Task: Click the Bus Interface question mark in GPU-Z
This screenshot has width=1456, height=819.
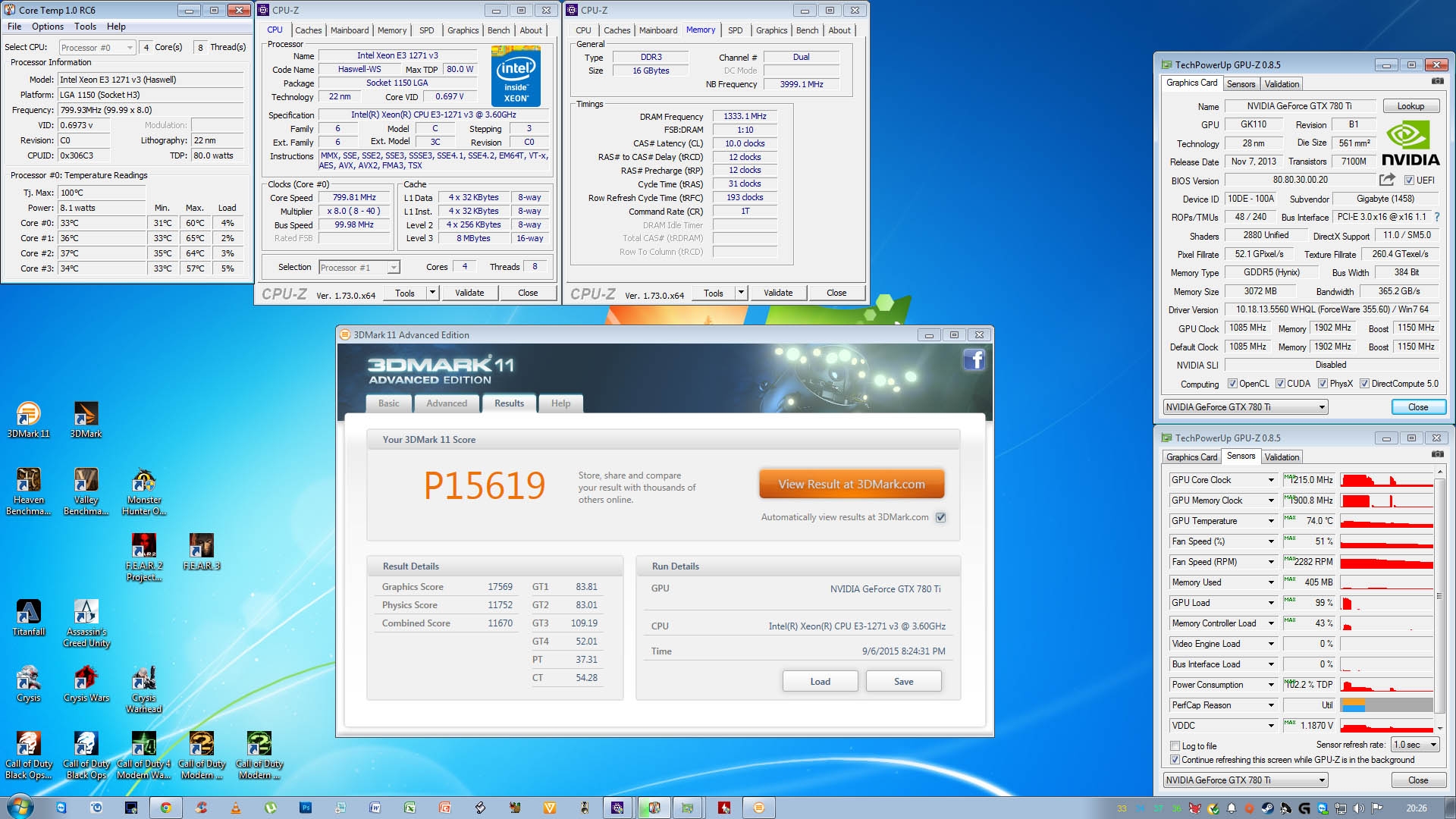Action: click(x=1437, y=217)
